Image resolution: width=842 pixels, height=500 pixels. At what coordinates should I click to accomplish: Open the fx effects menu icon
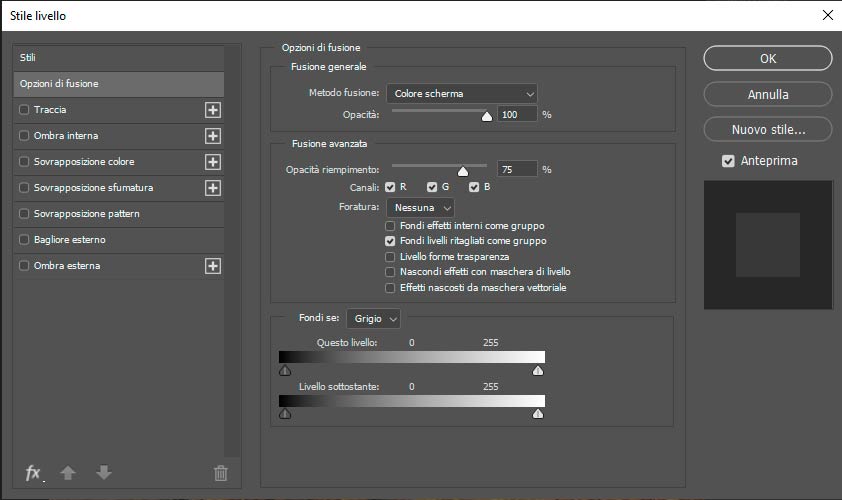point(33,473)
